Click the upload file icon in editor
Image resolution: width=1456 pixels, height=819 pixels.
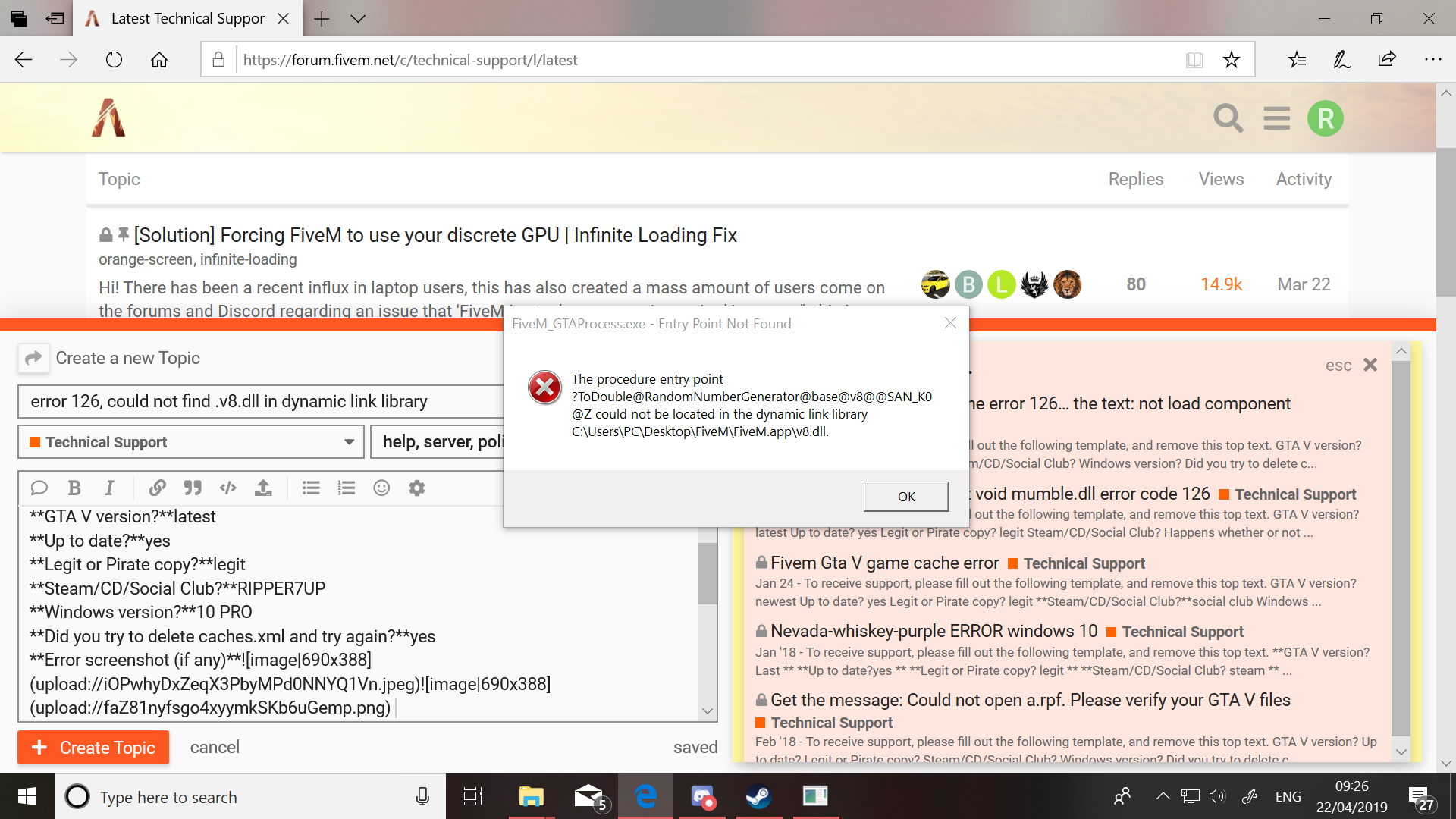coord(263,488)
